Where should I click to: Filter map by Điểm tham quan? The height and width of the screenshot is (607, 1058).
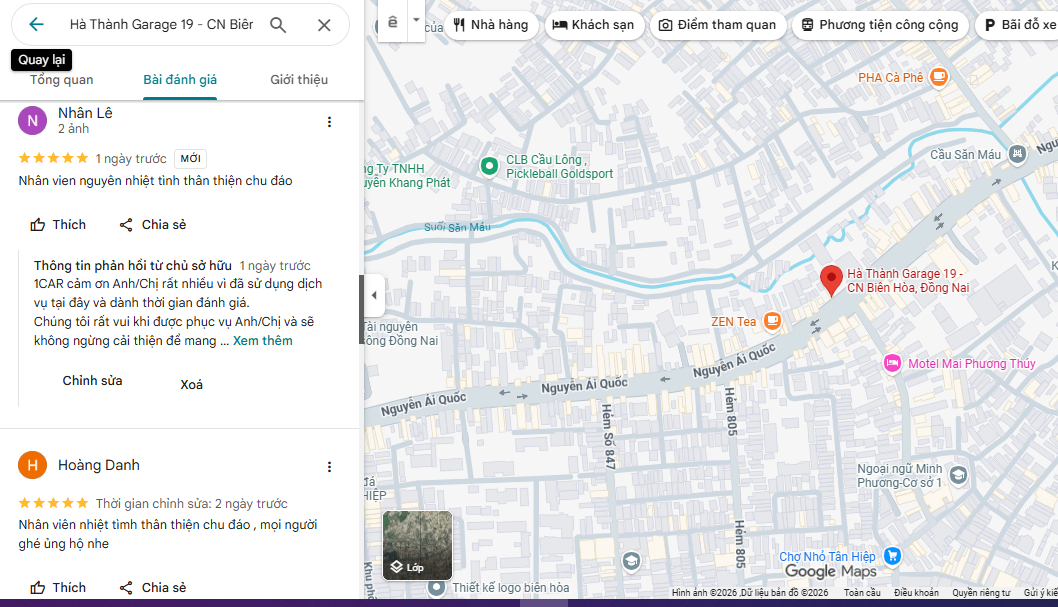pyautogui.click(x=717, y=25)
